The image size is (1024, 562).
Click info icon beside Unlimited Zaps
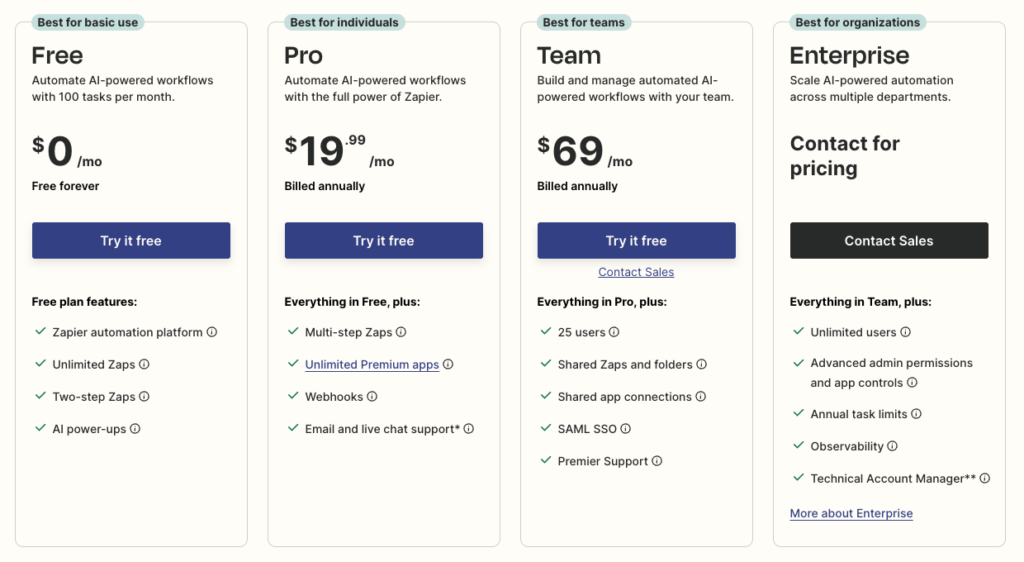(x=144, y=364)
